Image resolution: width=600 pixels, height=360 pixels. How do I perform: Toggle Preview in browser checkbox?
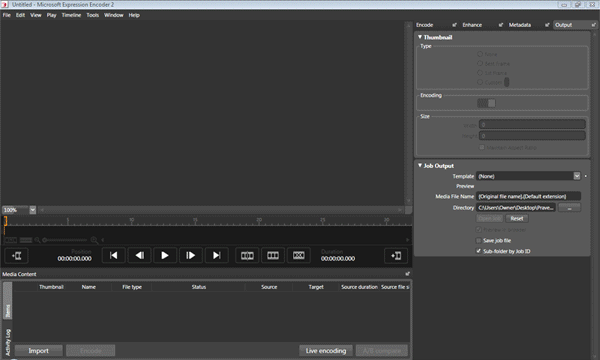click(478, 230)
